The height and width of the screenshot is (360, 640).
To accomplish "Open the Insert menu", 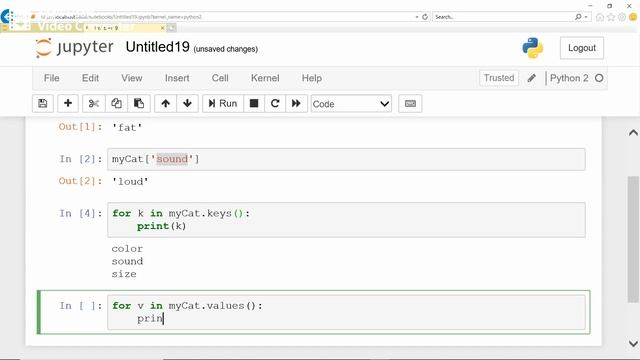I will click(x=177, y=78).
